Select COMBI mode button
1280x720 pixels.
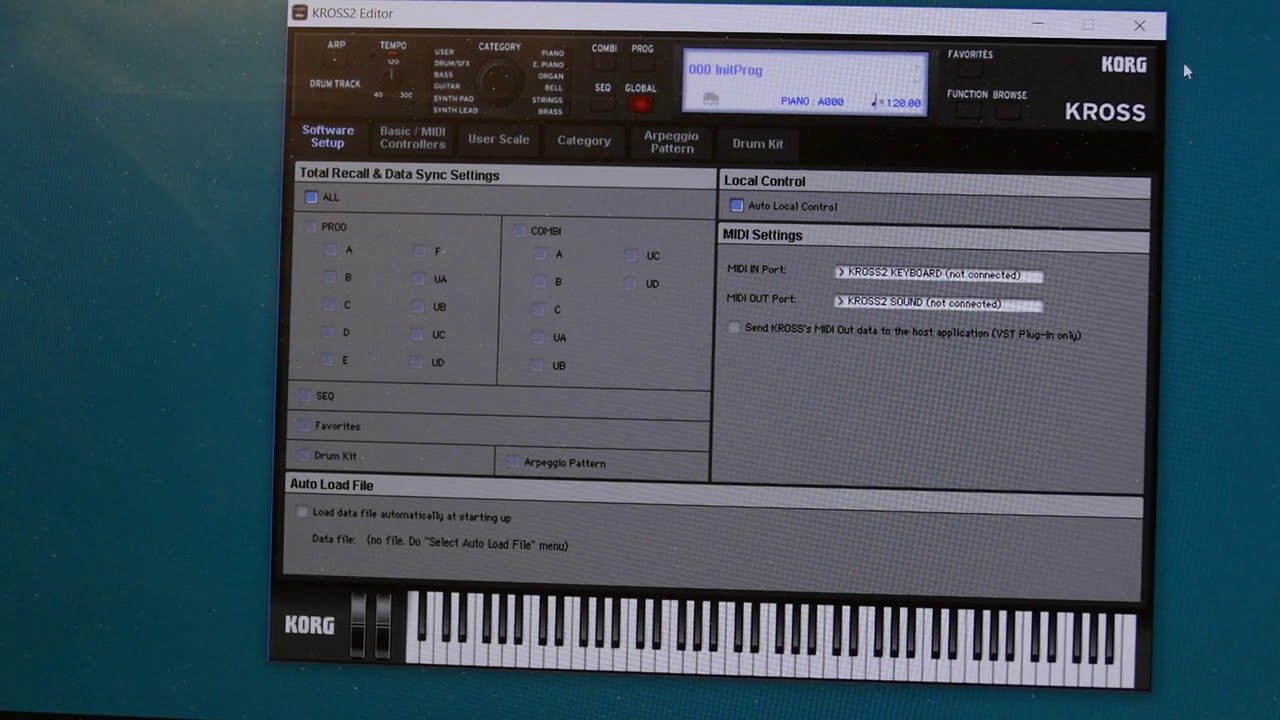pos(603,65)
